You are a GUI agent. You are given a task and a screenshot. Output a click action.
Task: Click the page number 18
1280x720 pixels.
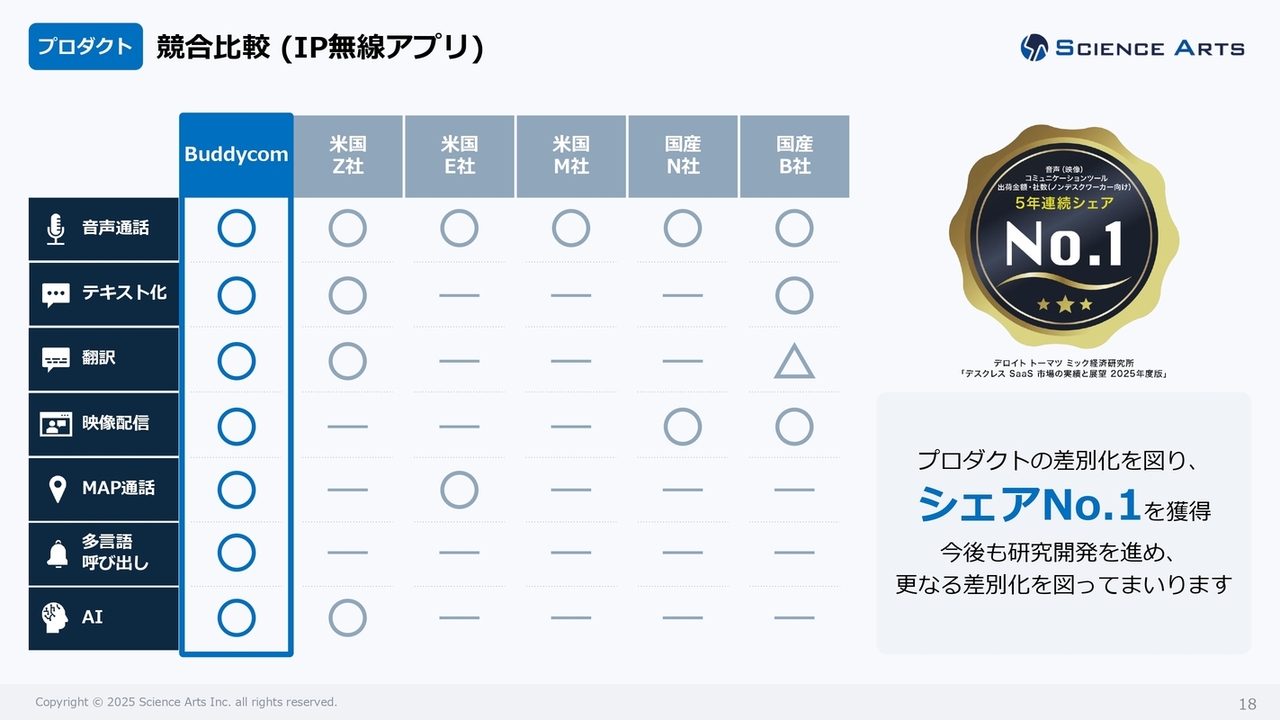pos(1247,703)
